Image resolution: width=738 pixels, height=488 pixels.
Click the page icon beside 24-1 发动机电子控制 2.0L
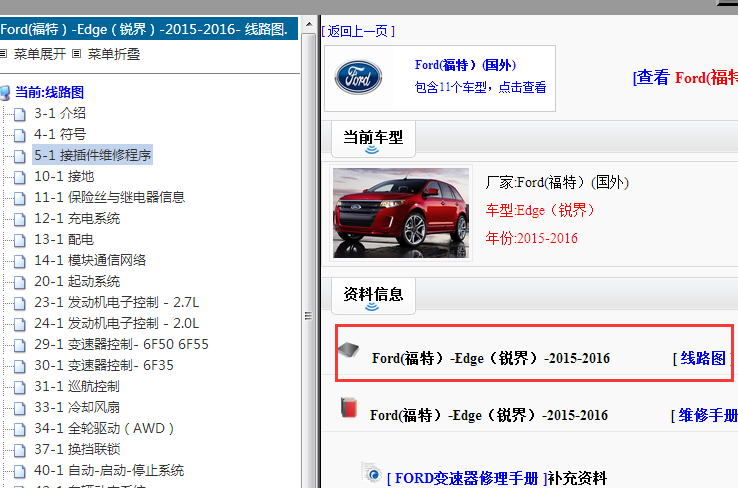[19, 324]
